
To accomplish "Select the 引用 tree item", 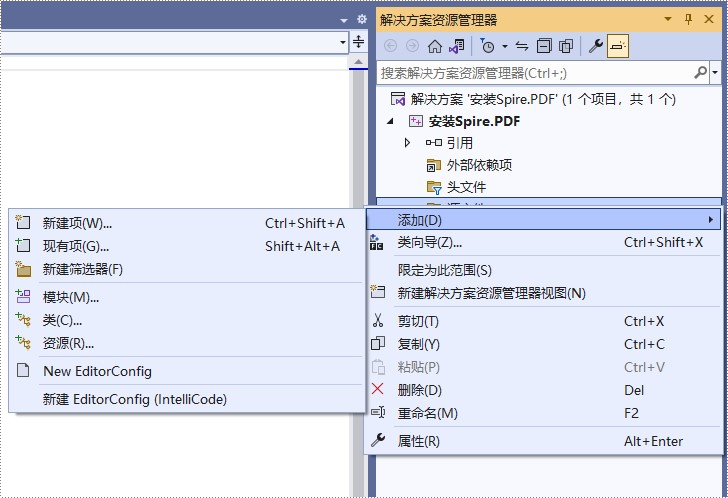I will tap(449, 143).
